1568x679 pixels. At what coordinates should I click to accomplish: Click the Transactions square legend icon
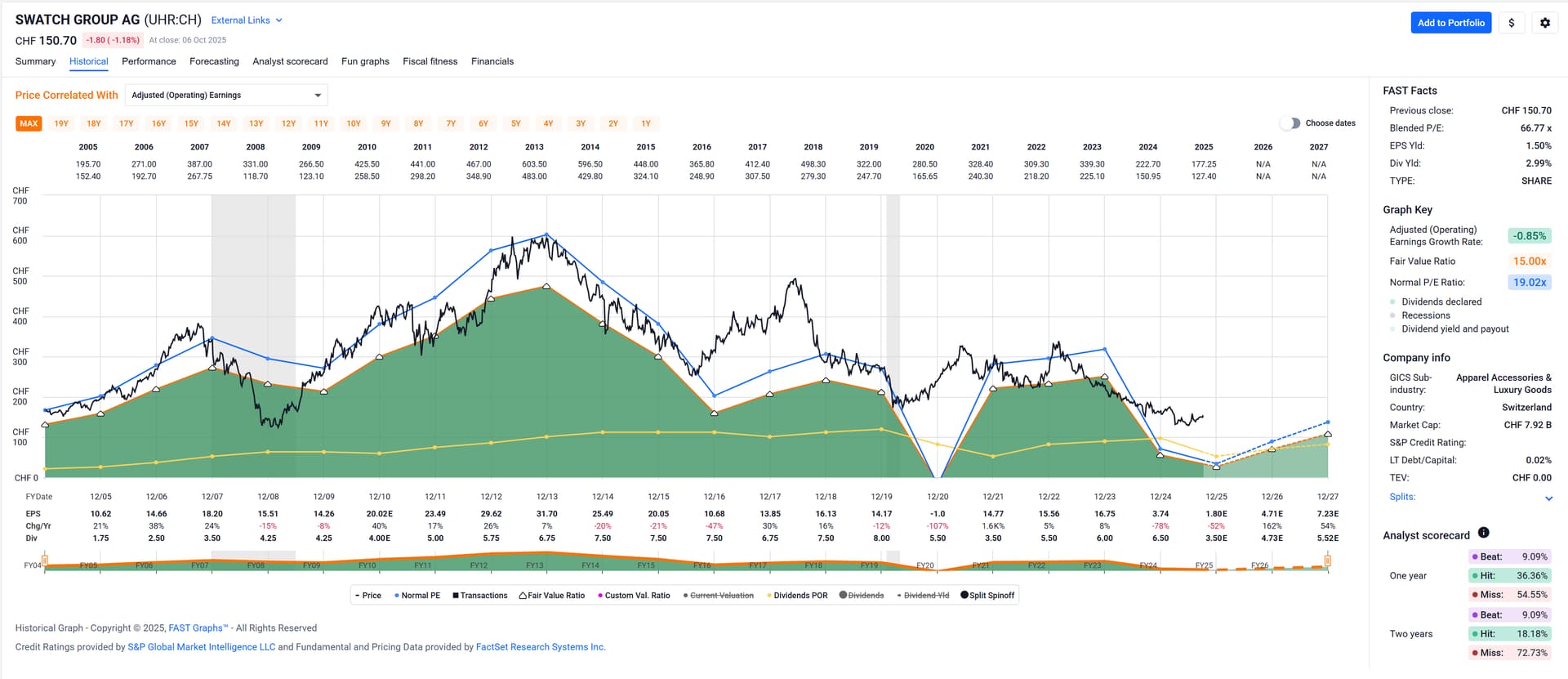[455, 596]
